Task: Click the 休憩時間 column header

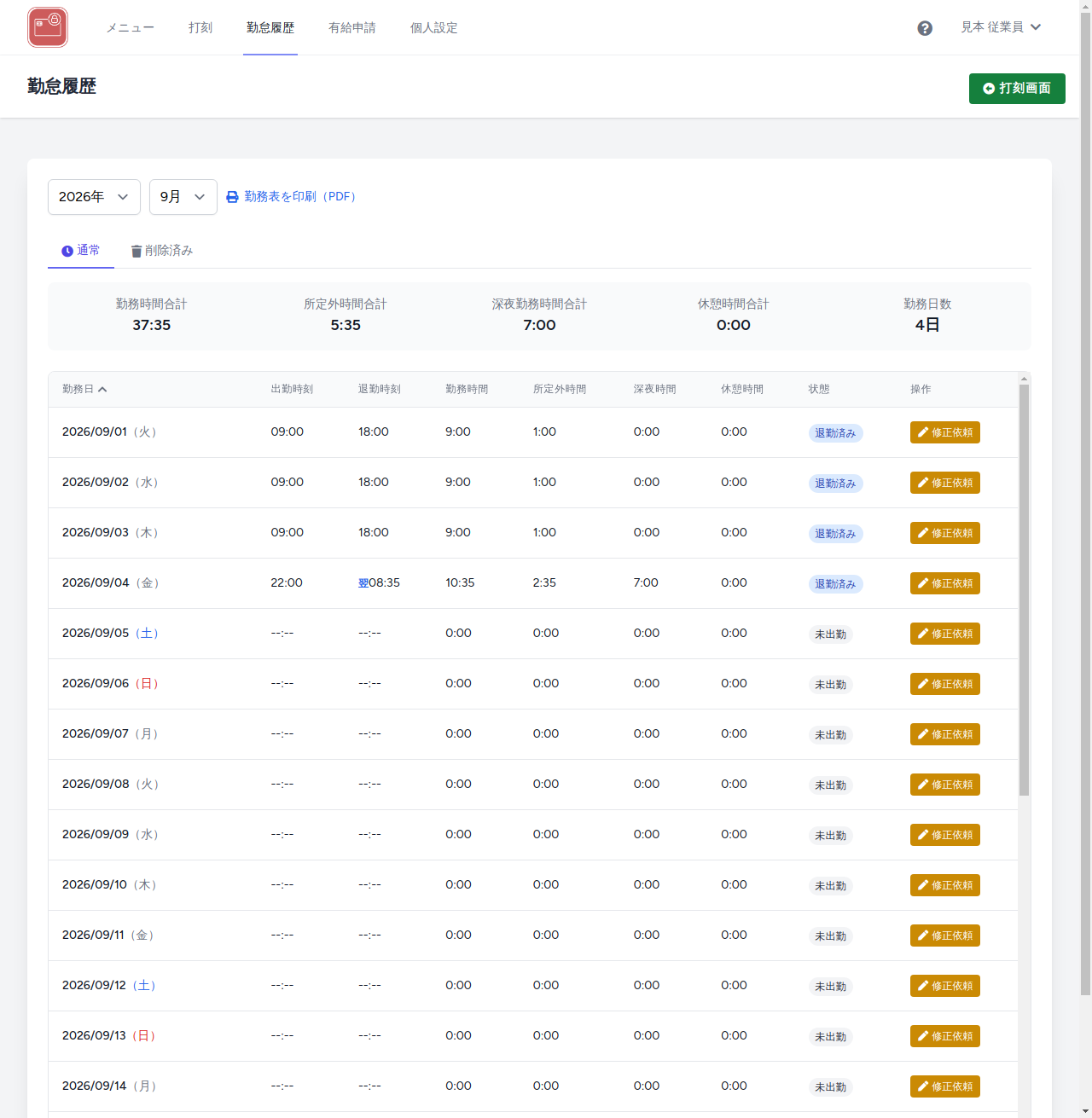Action: 742,389
